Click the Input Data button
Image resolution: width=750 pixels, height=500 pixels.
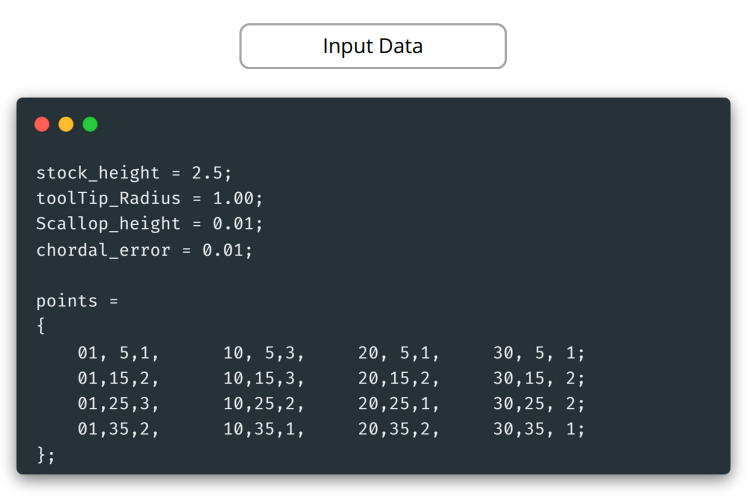tap(372, 46)
